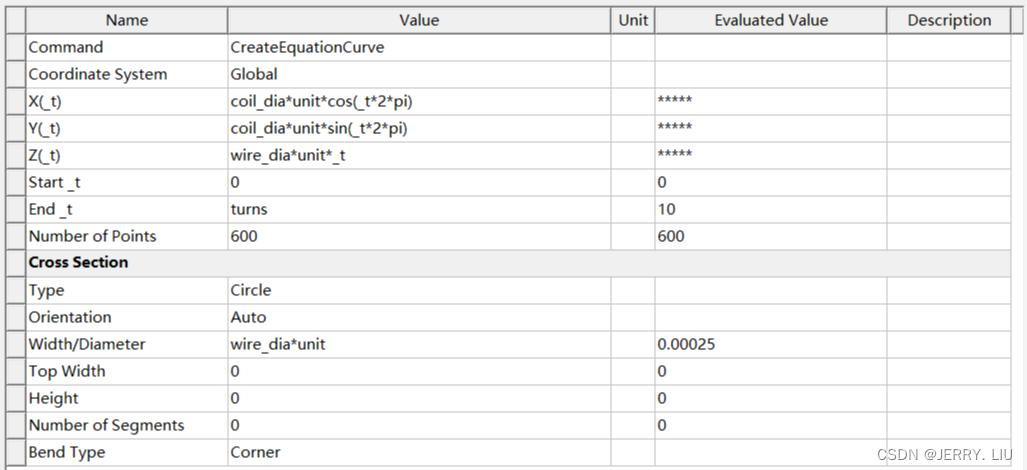Click Number of Points value 600

419,236
